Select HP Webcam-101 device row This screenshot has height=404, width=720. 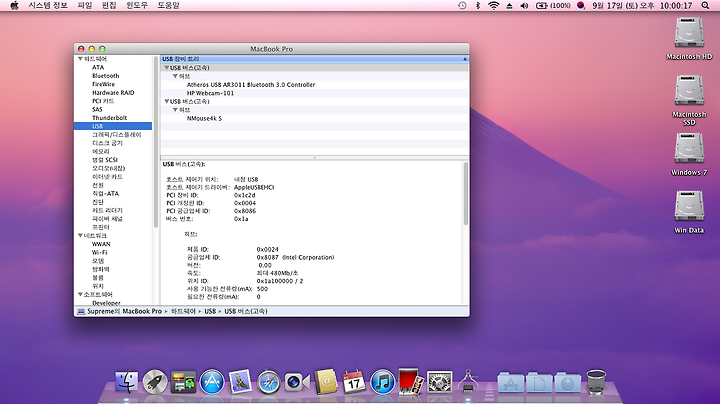tap(210, 93)
